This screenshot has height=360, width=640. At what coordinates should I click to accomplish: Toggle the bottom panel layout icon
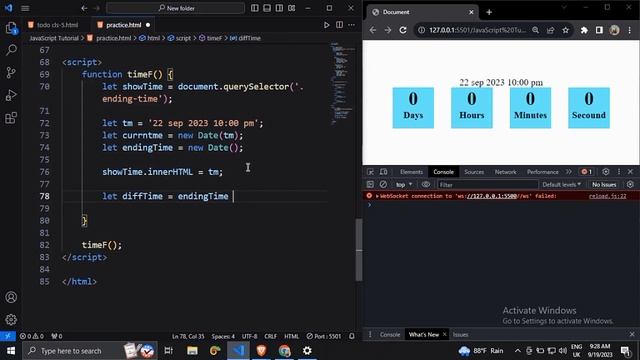click(x=267, y=8)
